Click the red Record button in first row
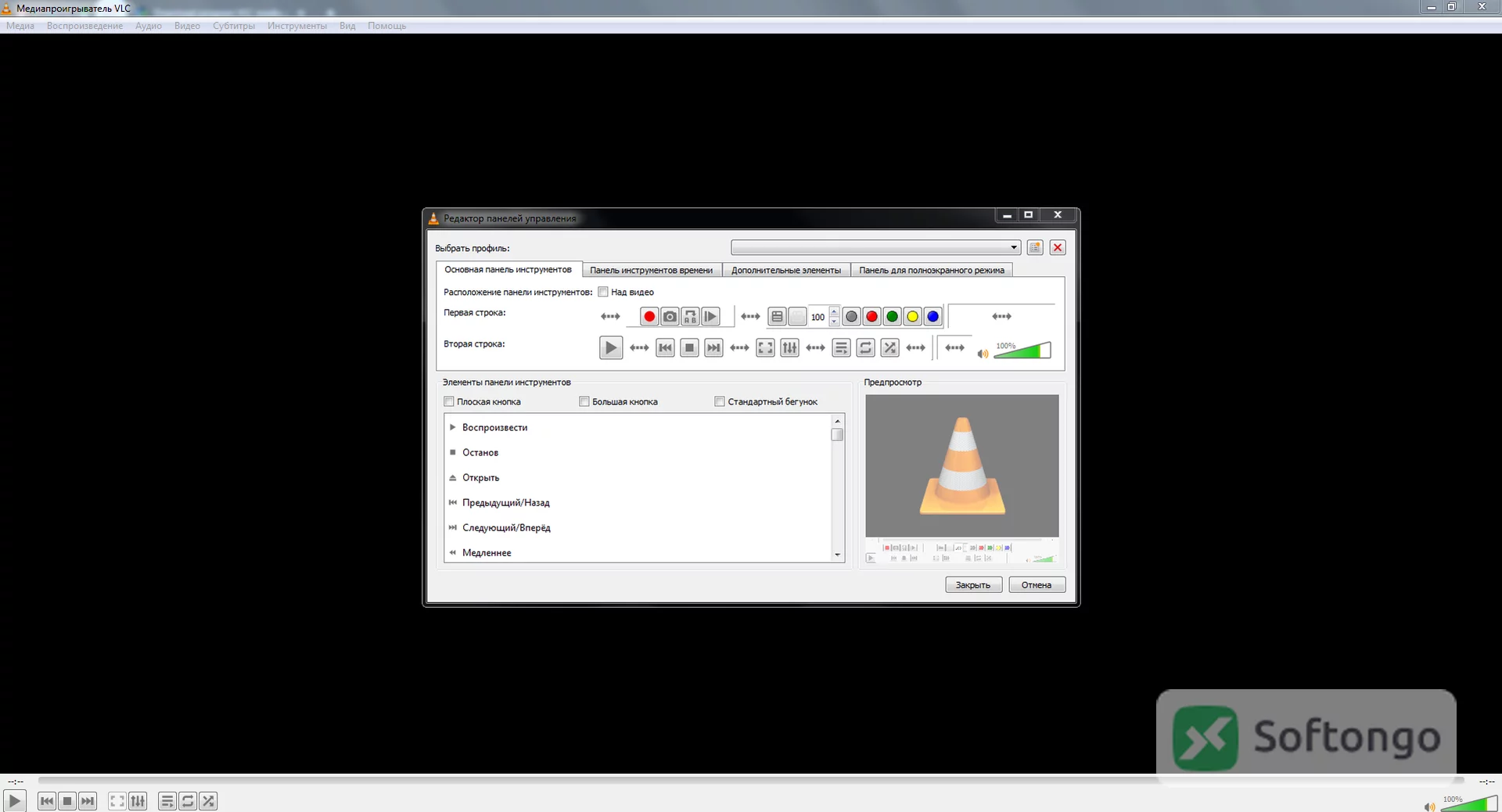Image resolution: width=1502 pixels, height=812 pixels. tap(649, 317)
